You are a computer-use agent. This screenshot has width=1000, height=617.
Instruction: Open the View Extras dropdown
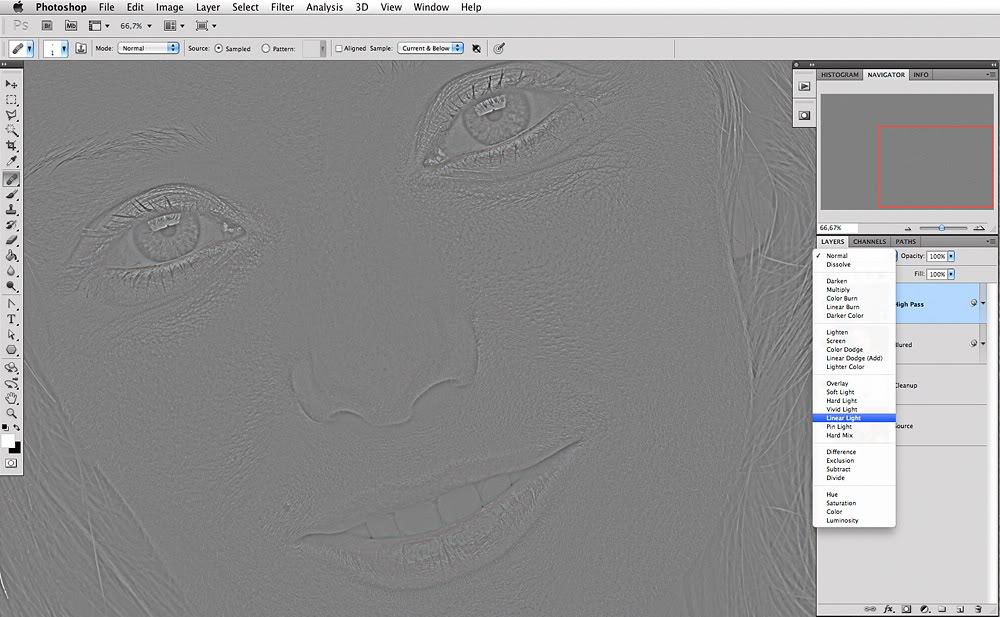point(99,26)
